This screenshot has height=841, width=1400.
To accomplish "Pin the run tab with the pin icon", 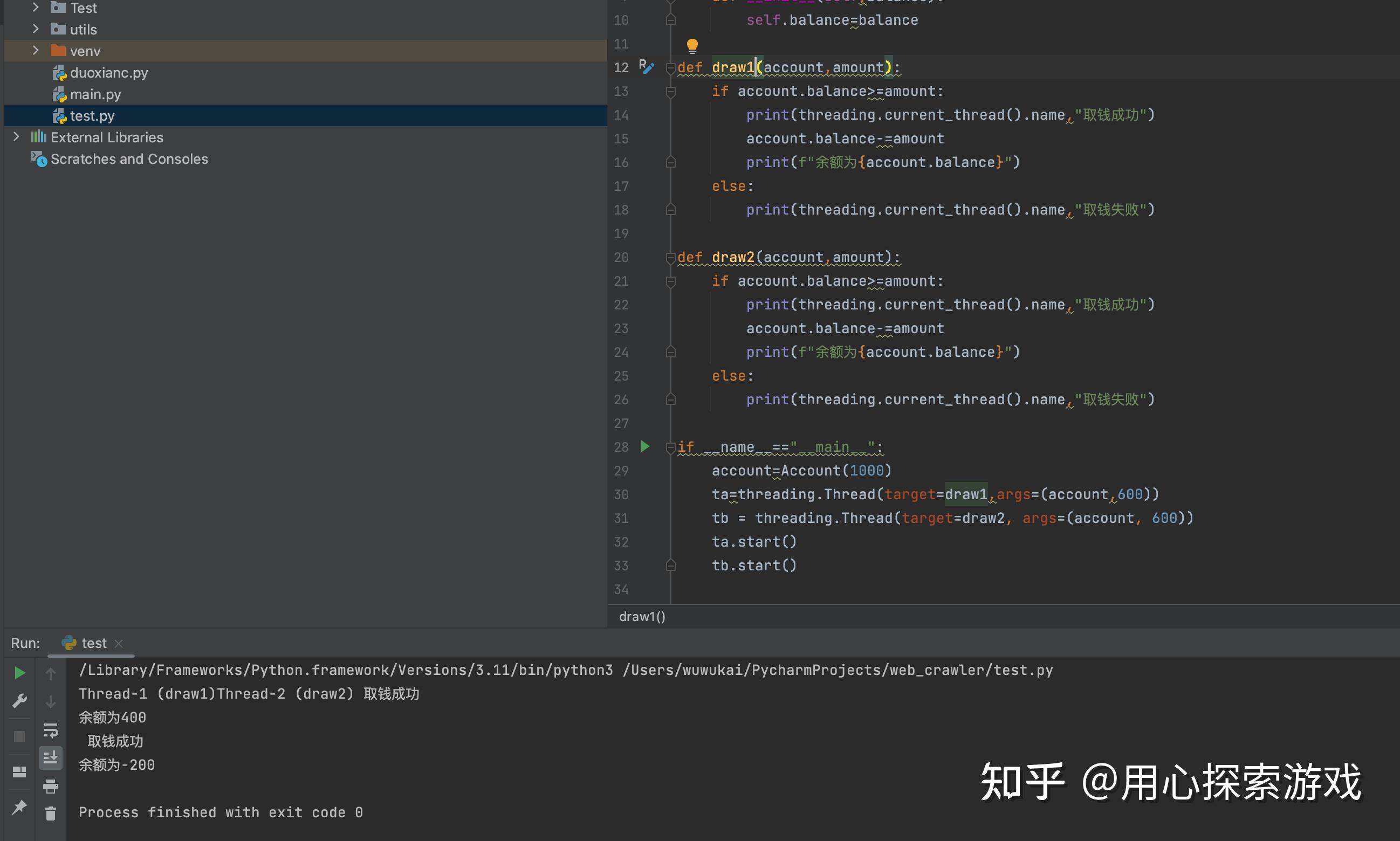I will pyautogui.click(x=19, y=806).
